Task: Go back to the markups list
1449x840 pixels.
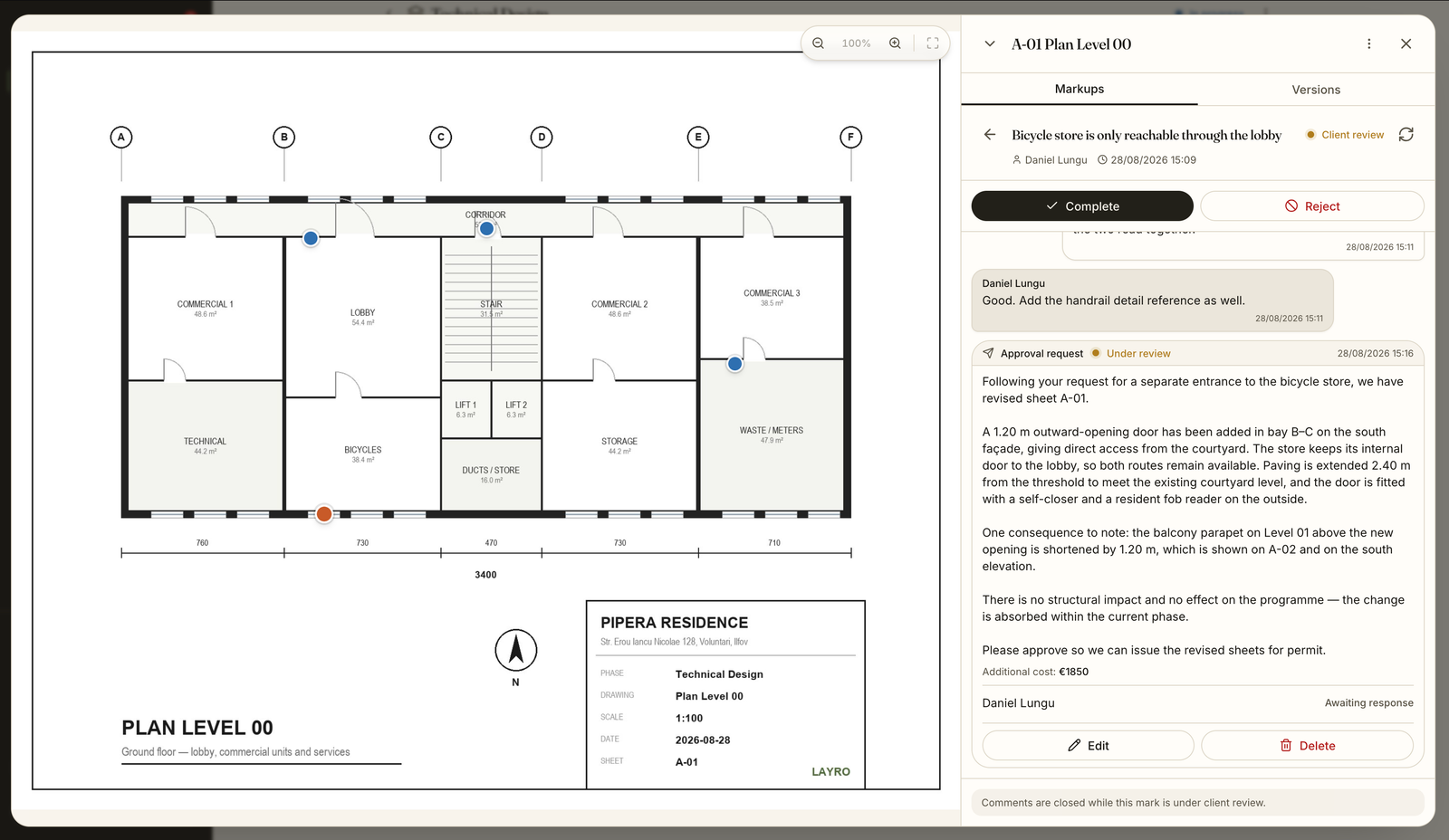Action: coord(990,135)
